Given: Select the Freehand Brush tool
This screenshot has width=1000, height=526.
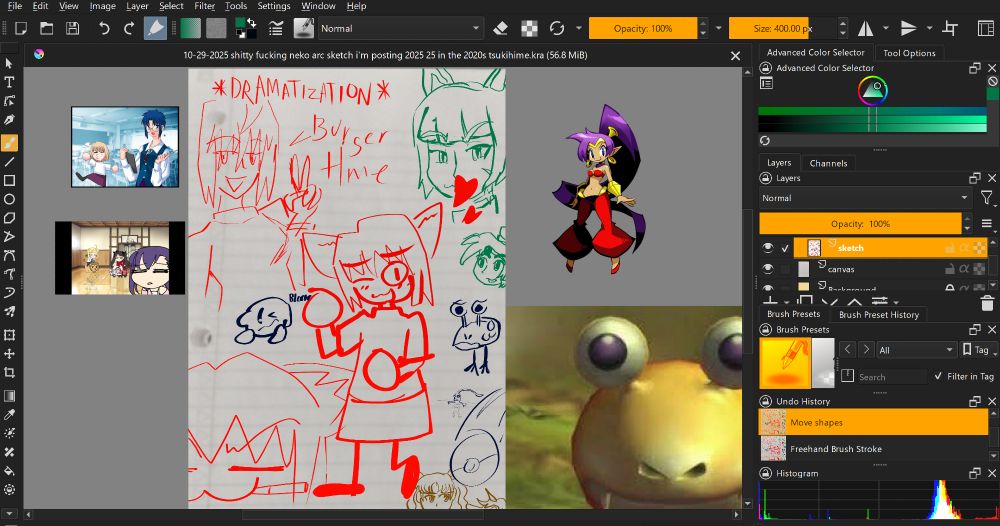Looking at the screenshot, I should [x=9, y=143].
